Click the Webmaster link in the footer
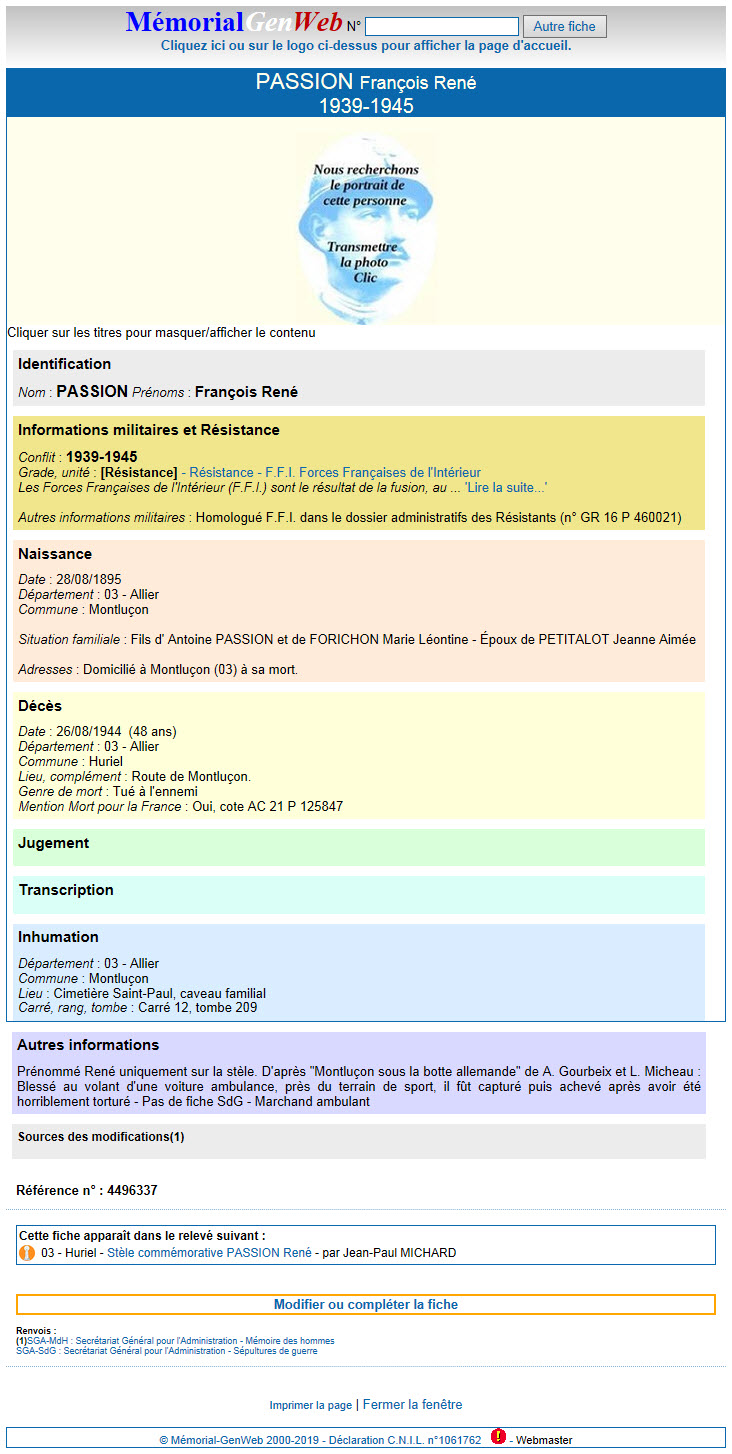This screenshot has width=732, height=1454. point(544,1440)
